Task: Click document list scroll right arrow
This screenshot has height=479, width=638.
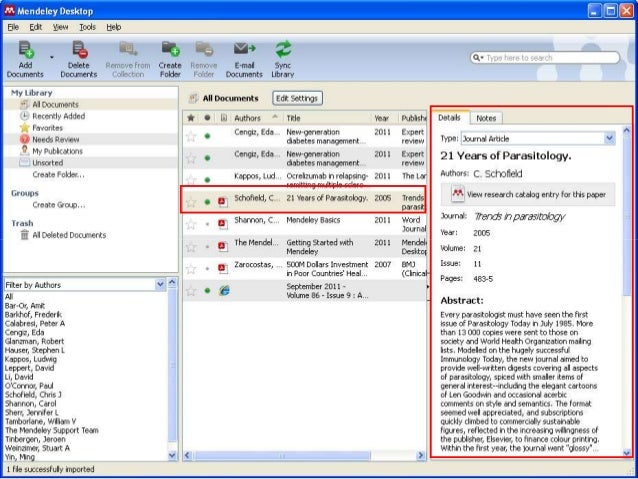Action: [421, 455]
